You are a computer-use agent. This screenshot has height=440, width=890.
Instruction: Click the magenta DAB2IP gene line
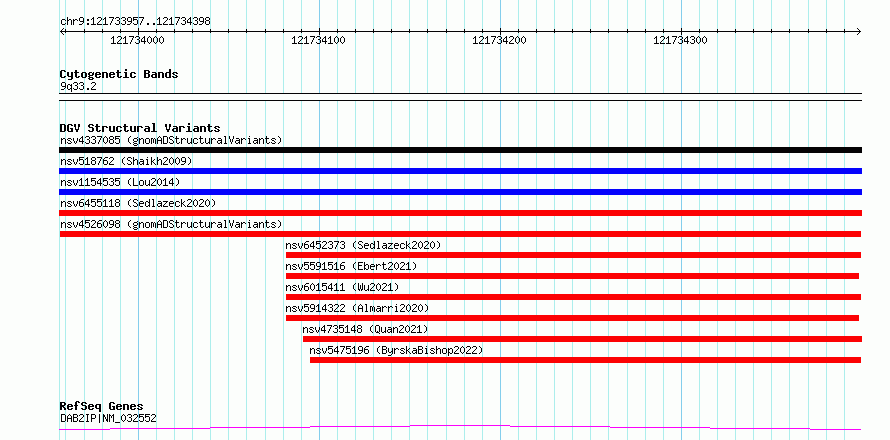pyautogui.click(x=460, y=427)
